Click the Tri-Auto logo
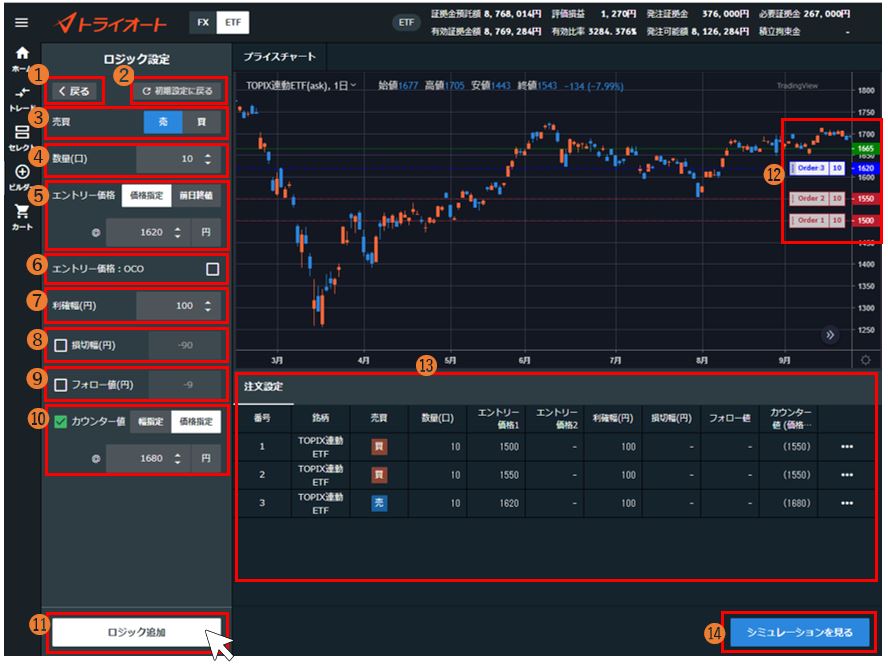888x668 pixels. click(x=112, y=23)
